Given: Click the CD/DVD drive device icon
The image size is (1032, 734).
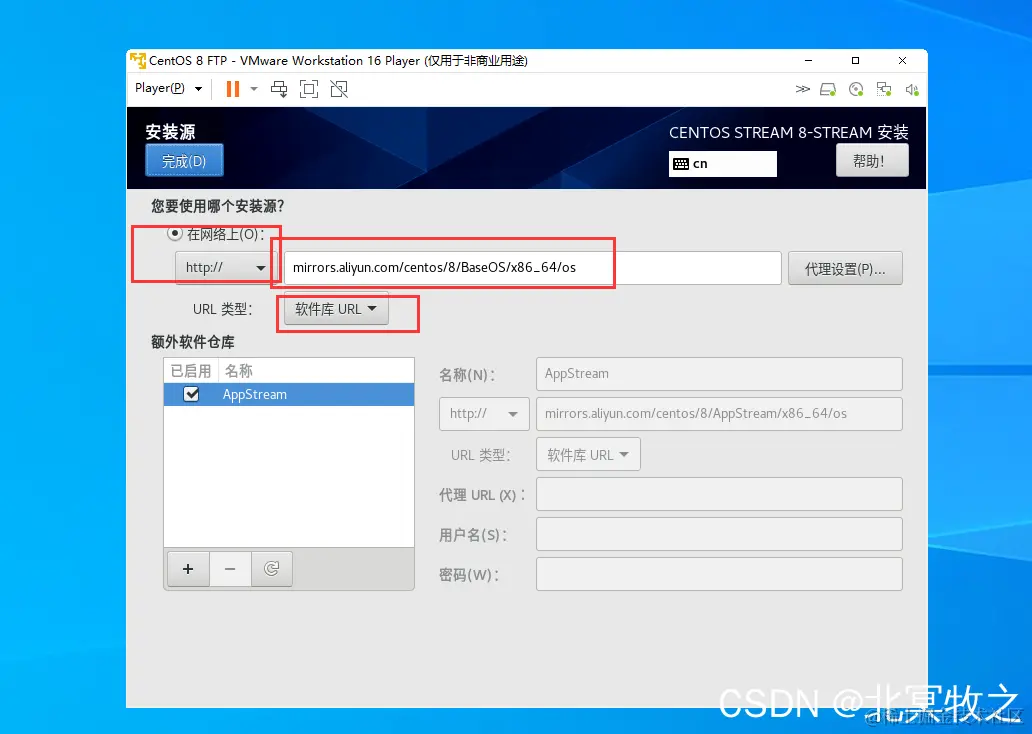Looking at the screenshot, I should click(x=856, y=89).
